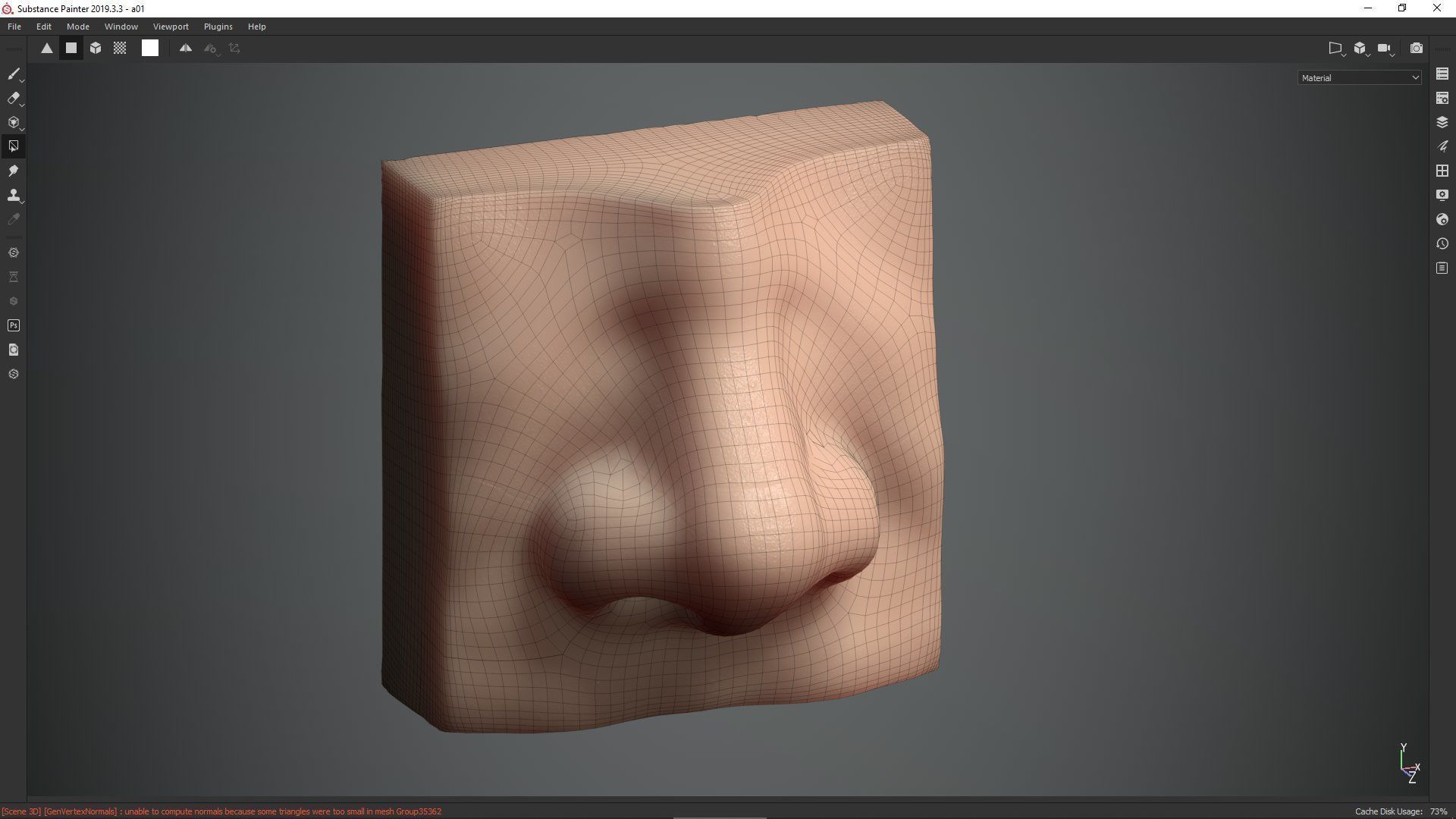The width and height of the screenshot is (1456, 819).
Task: Click the Photoshop export Ps icon
Action: 14,325
